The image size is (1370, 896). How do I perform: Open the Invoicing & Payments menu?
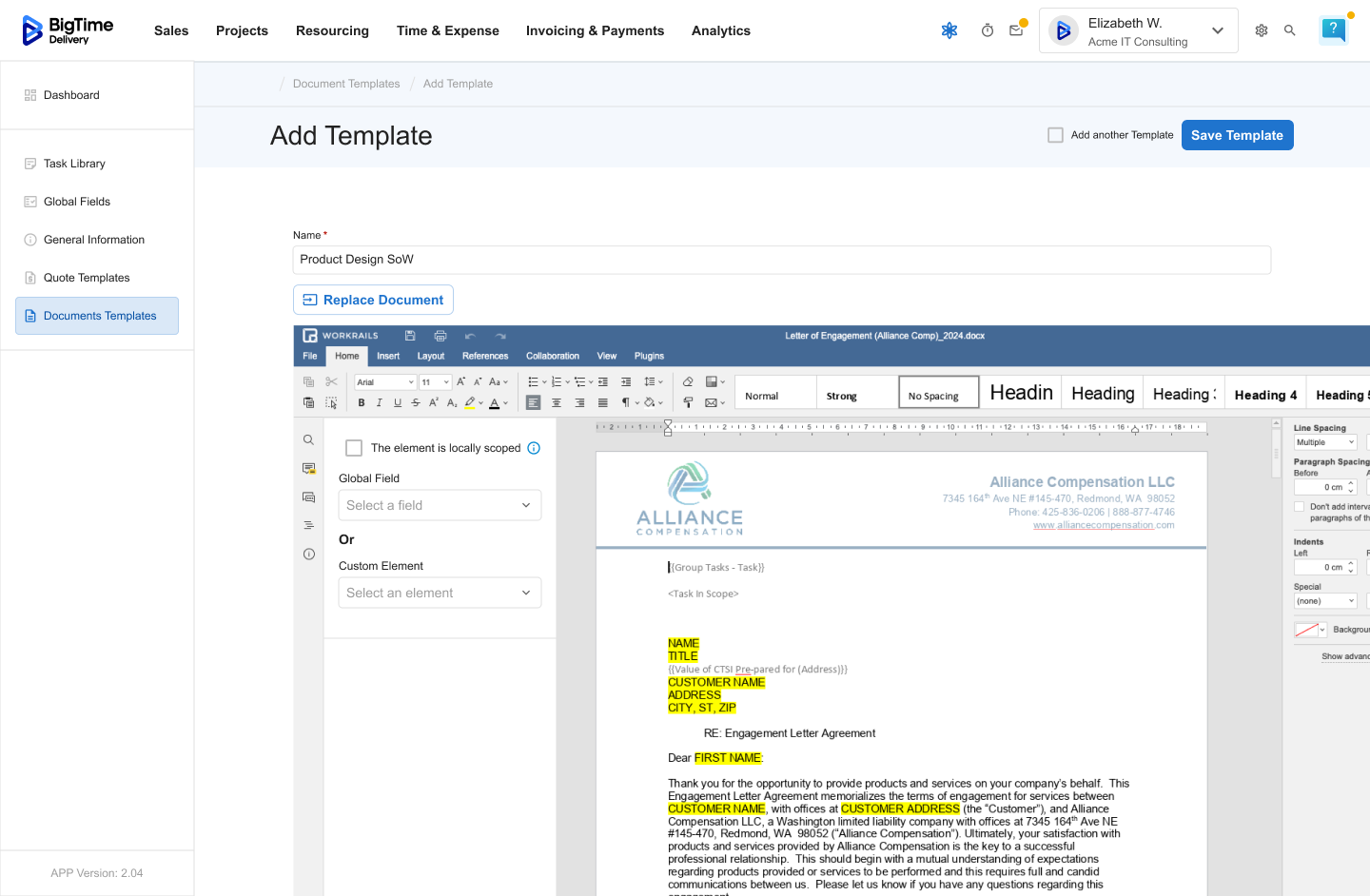pyautogui.click(x=595, y=30)
